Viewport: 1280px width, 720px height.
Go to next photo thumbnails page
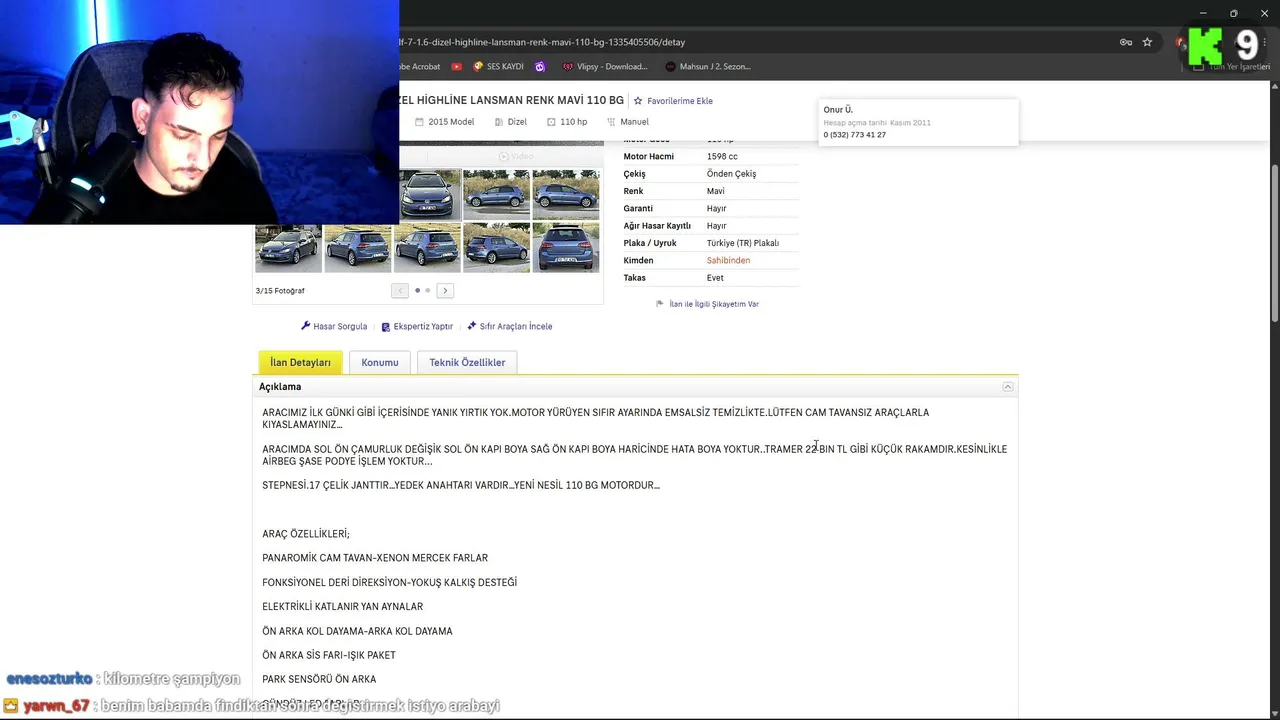coord(445,291)
